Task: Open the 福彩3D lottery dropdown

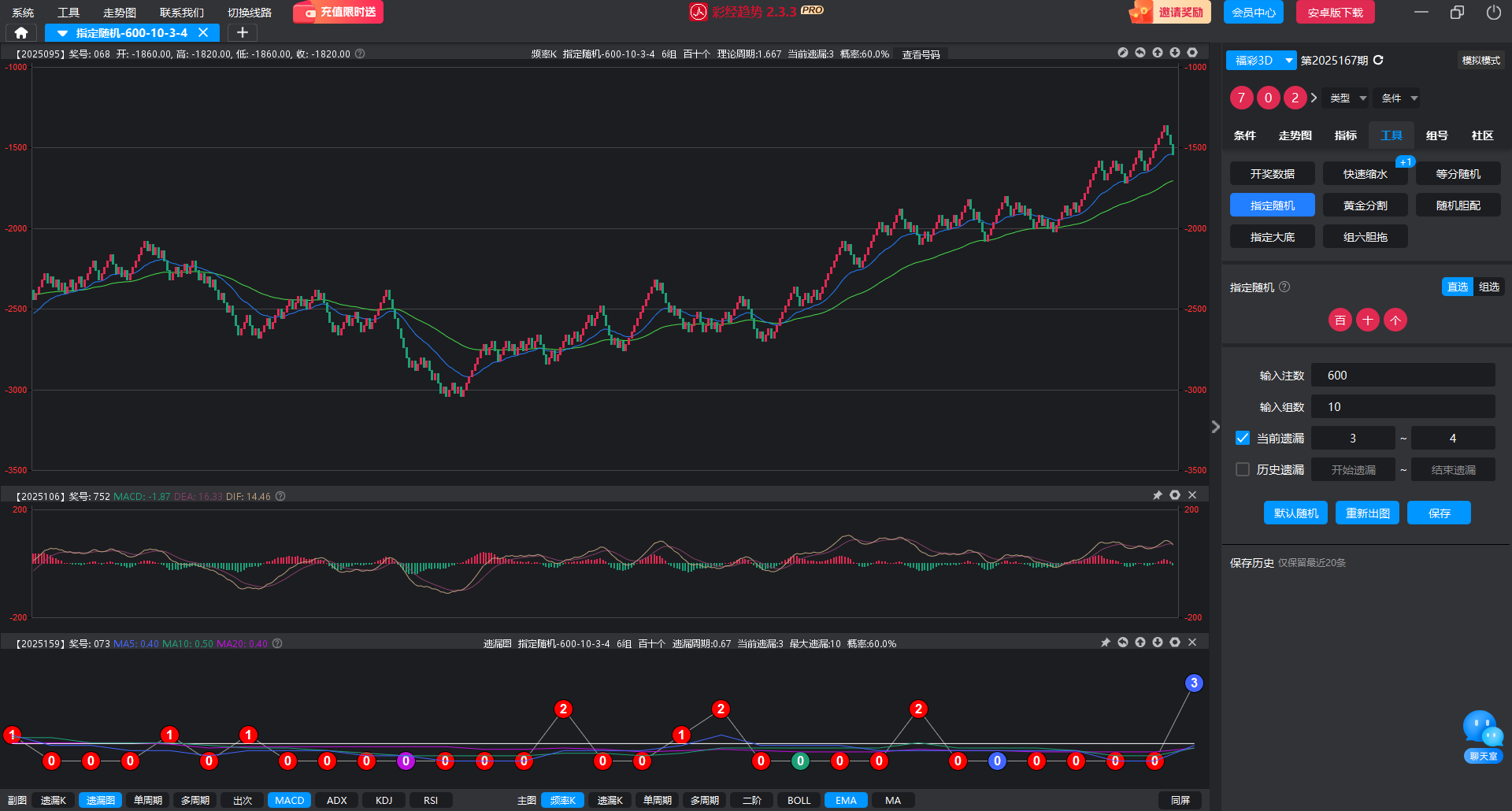Action: [1262, 60]
